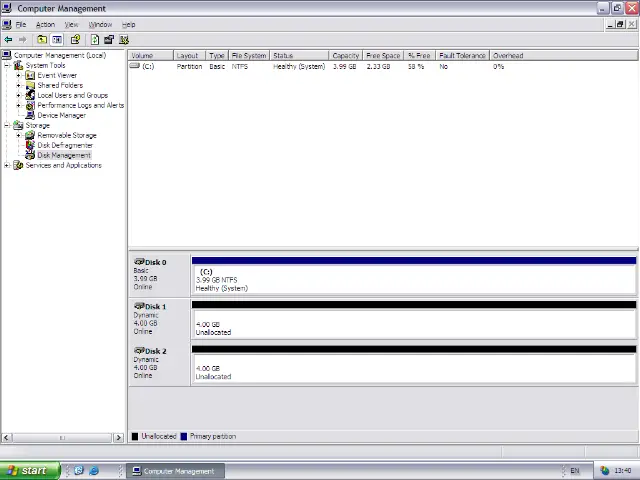Sort by the Fault Tolerance column header
Screen dimensions: 640x480
(x=462, y=56)
